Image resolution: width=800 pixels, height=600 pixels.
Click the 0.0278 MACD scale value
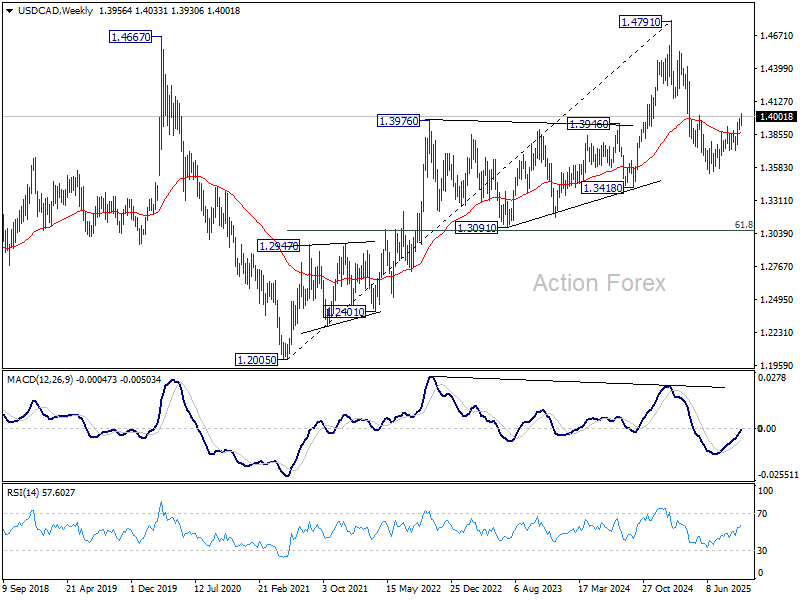point(771,378)
